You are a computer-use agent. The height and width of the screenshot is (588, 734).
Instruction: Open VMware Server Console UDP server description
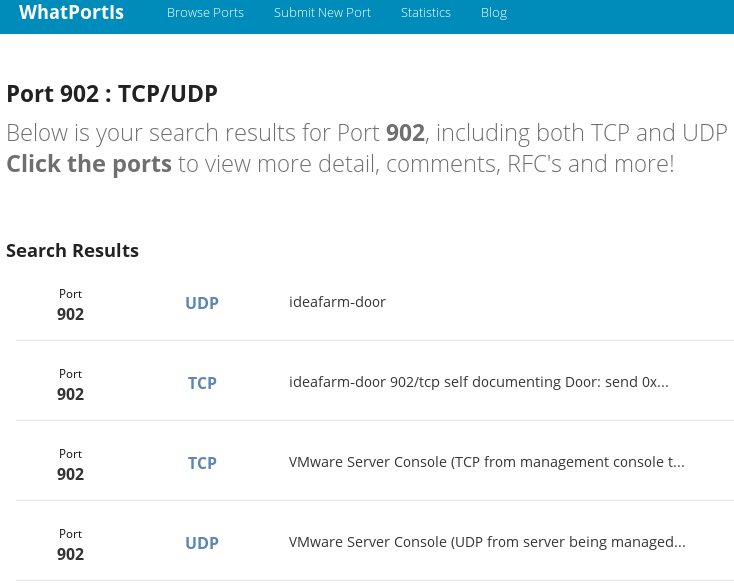pos(487,542)
